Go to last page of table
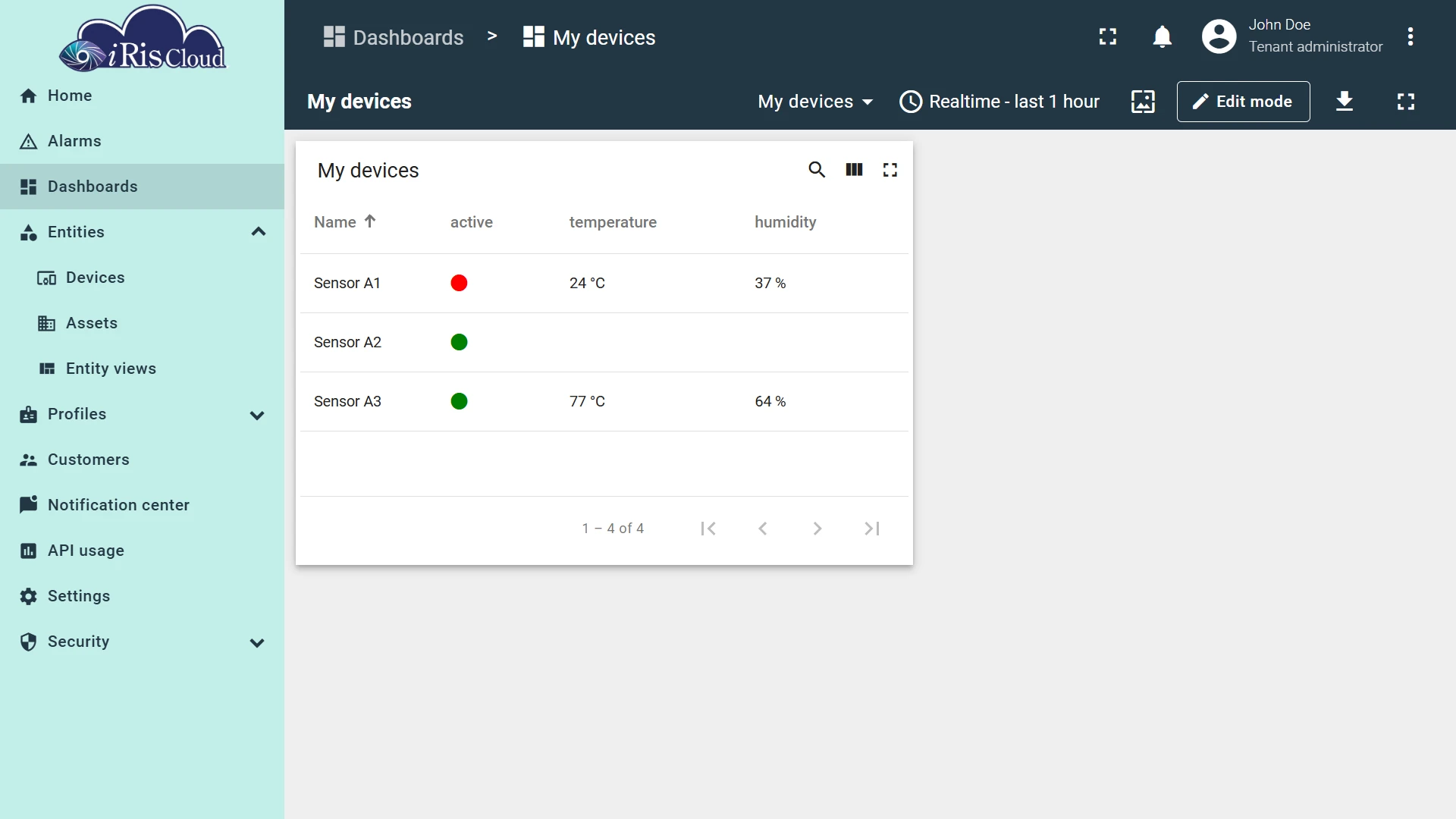 click(872, 529)
